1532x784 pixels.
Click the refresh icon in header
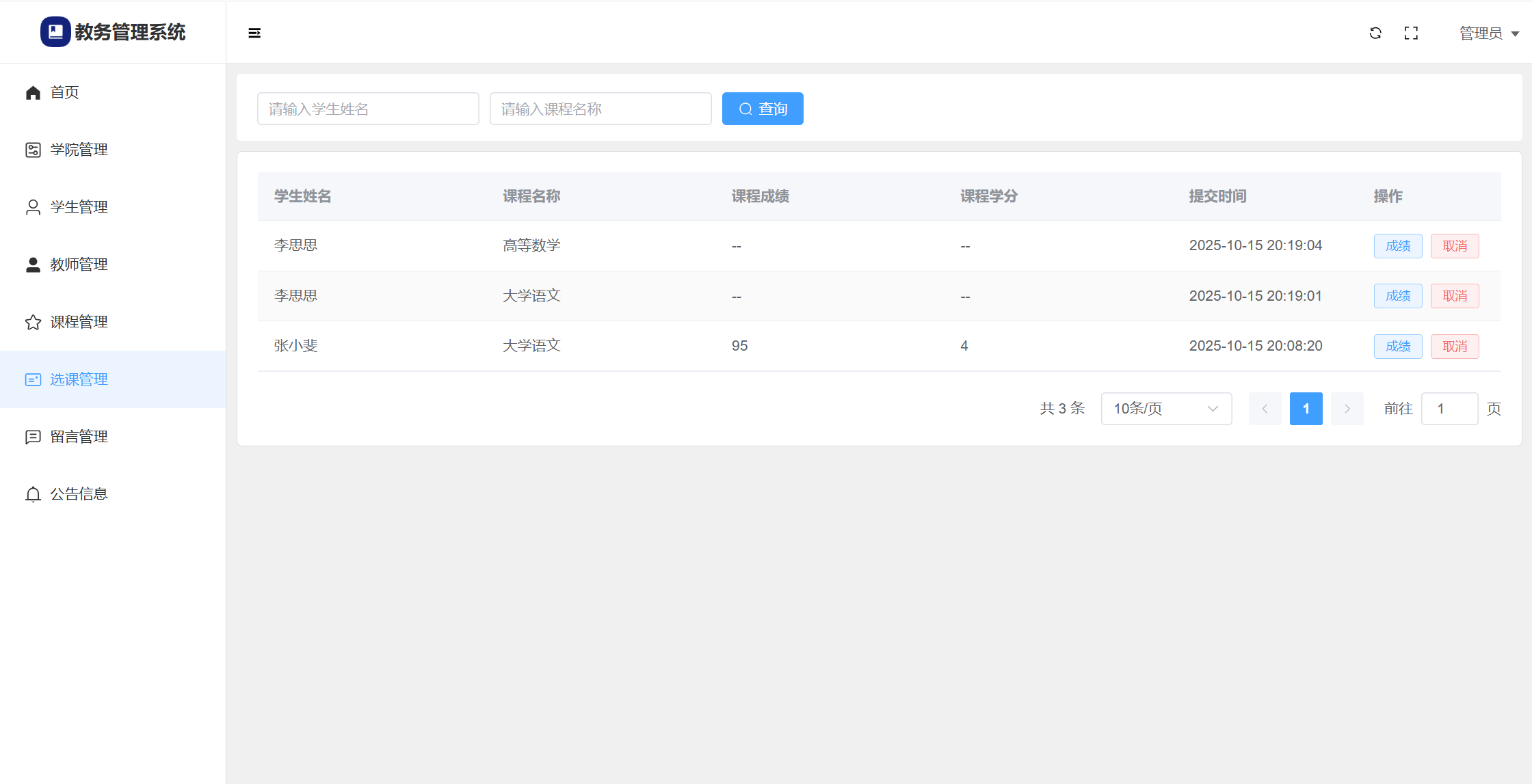click(x=1375, y=33)
